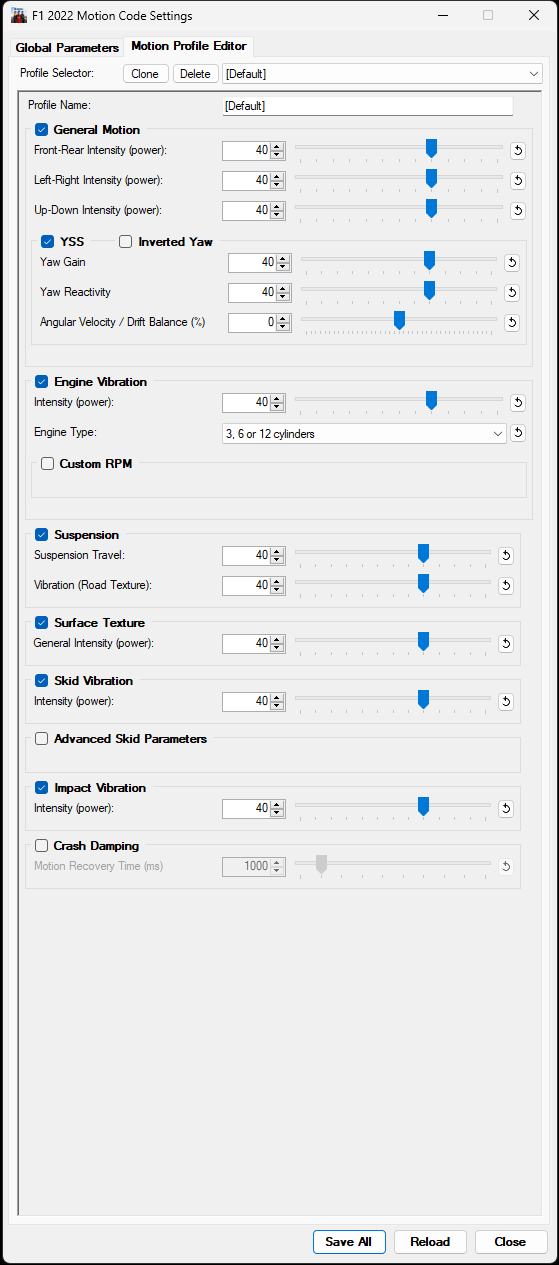The width and height of the screenshot is (559, 1265).
Task: Open the Engine Type dropdown
Action: [364, 434]
